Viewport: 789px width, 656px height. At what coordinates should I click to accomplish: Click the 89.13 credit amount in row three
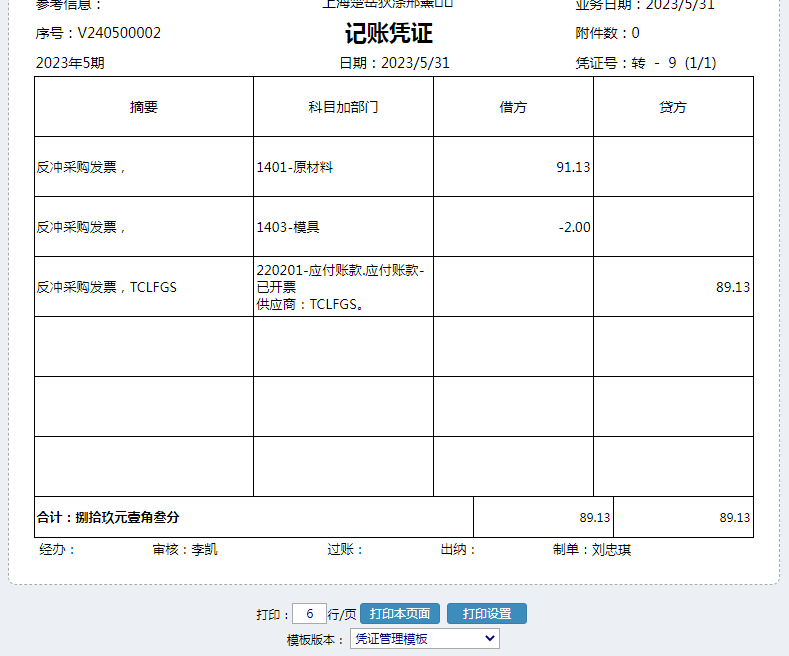pyautogui.click(x=732, y=287)
